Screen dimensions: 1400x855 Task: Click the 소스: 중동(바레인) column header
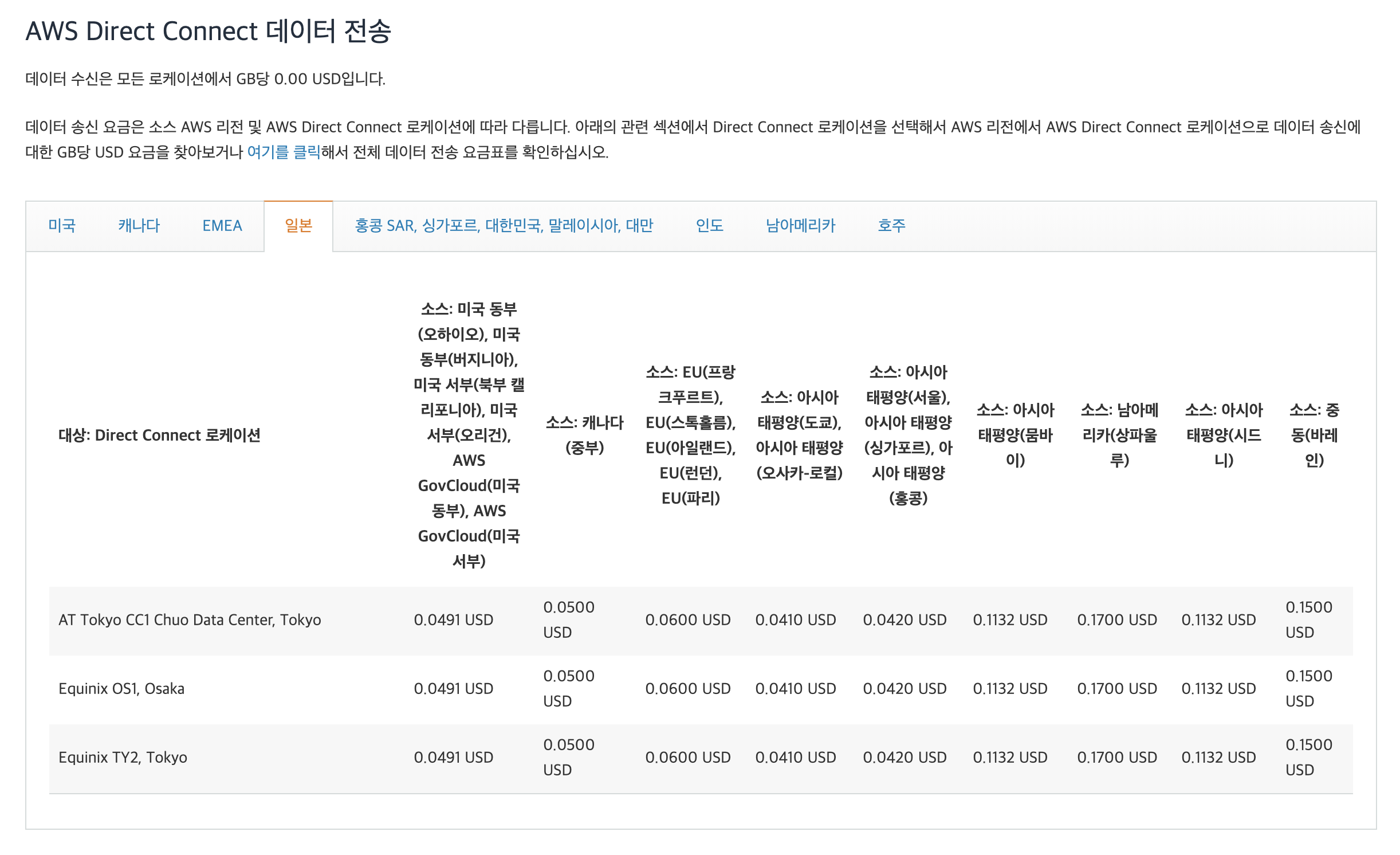coord(1314,436)
